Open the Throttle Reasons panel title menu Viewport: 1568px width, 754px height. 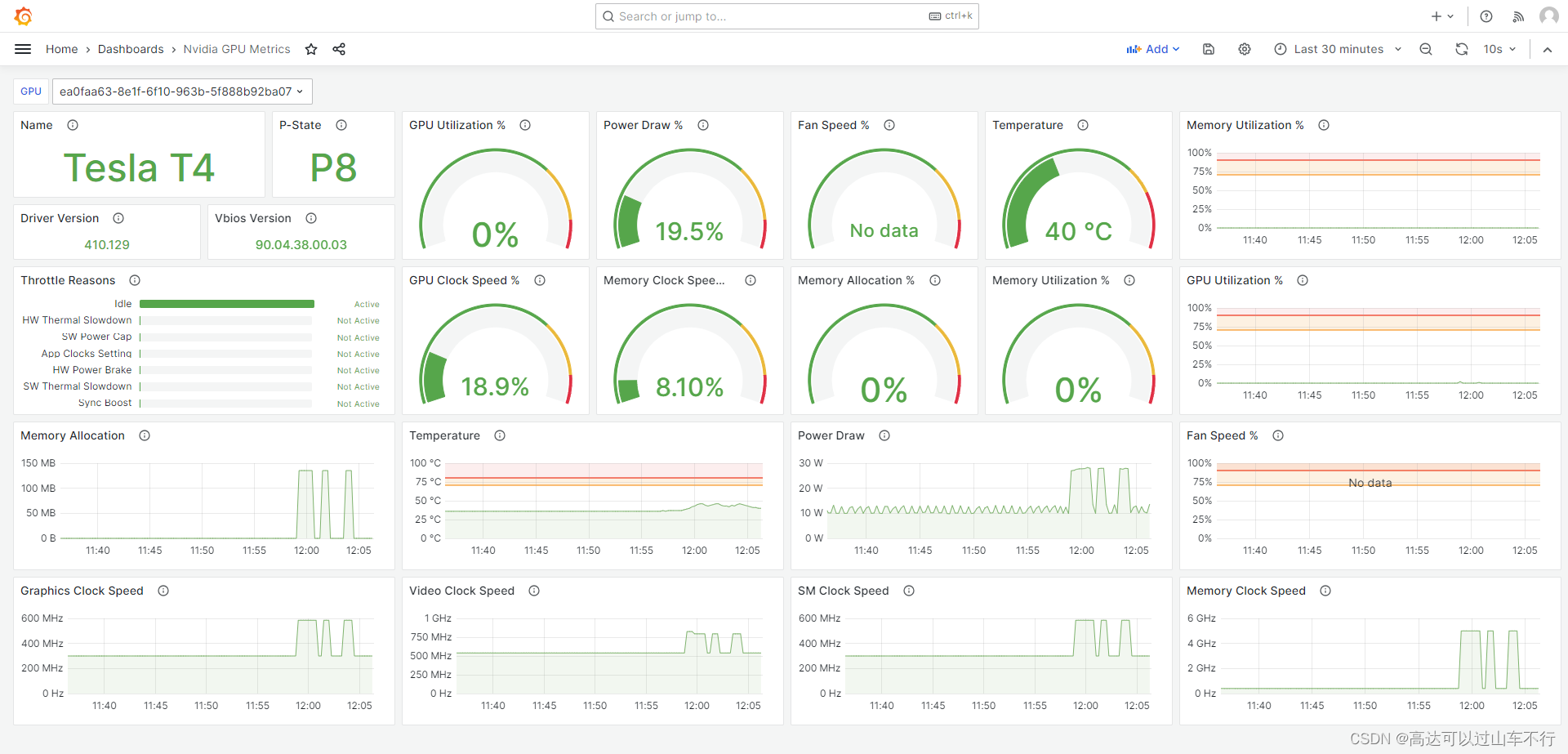point(68,280)
